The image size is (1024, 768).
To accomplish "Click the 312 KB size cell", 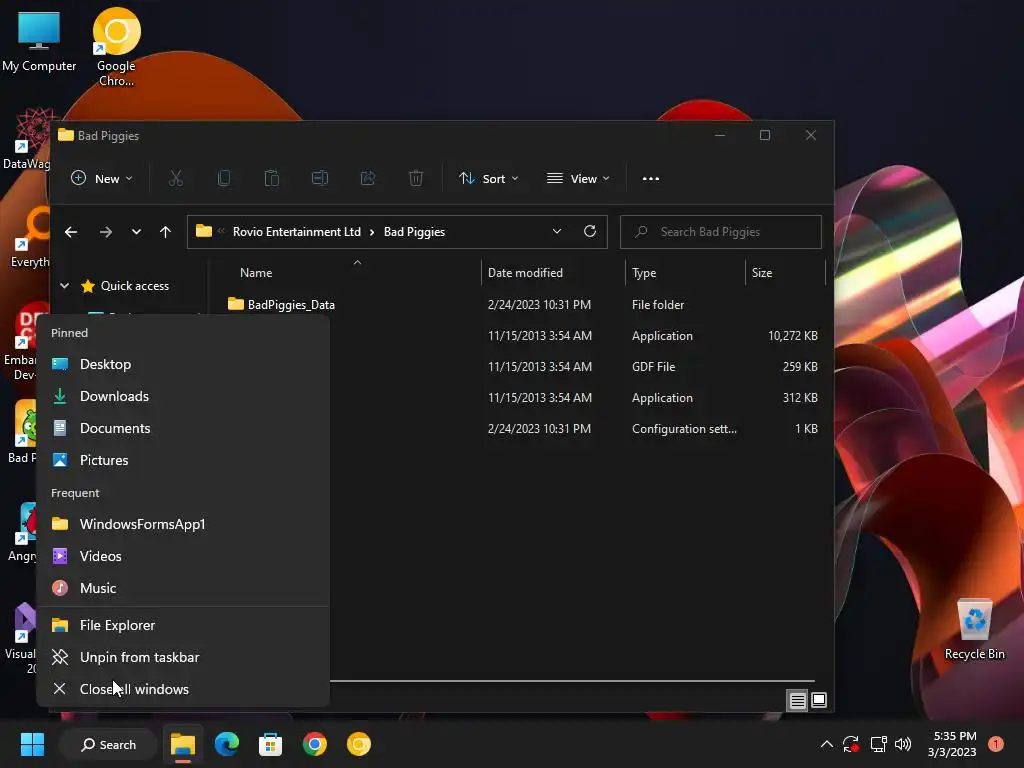I will (x=799, y=398).
